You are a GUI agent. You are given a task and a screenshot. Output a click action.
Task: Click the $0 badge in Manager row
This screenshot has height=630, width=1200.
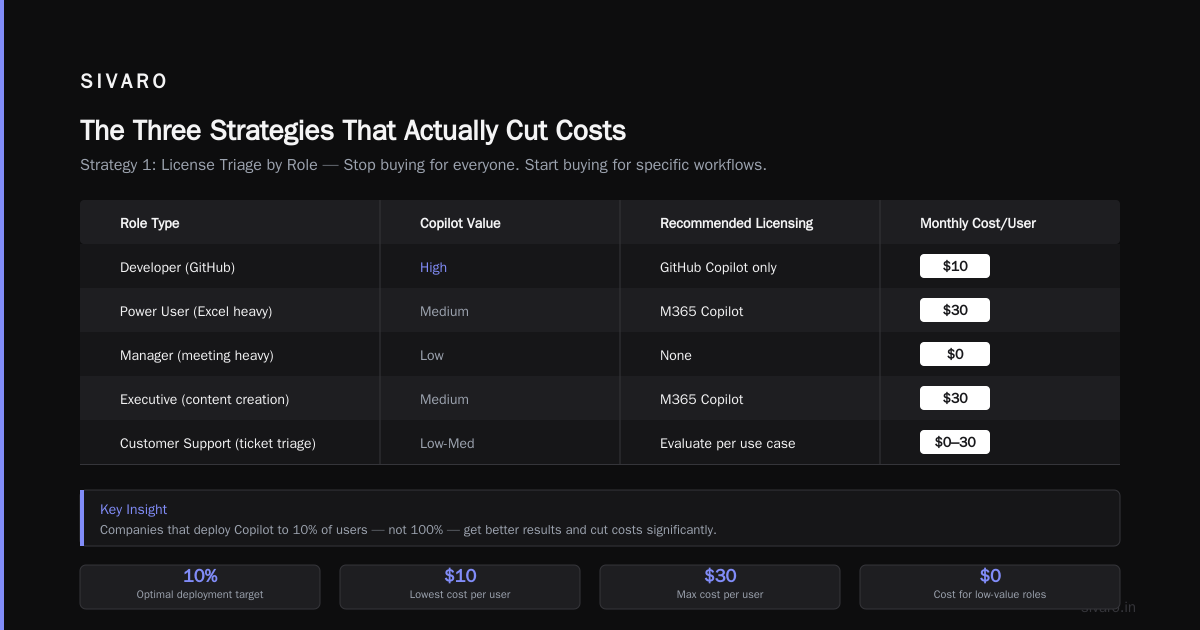click(955, 354)
